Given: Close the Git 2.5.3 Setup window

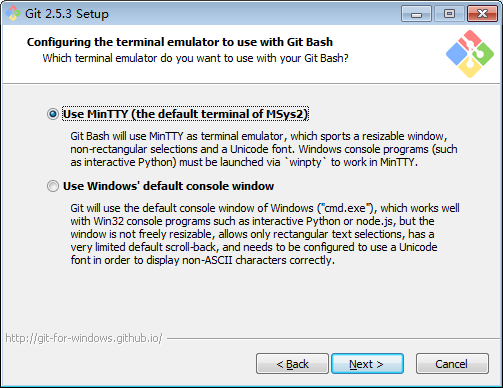Looking at the screenshot, I should pos(482,14).
